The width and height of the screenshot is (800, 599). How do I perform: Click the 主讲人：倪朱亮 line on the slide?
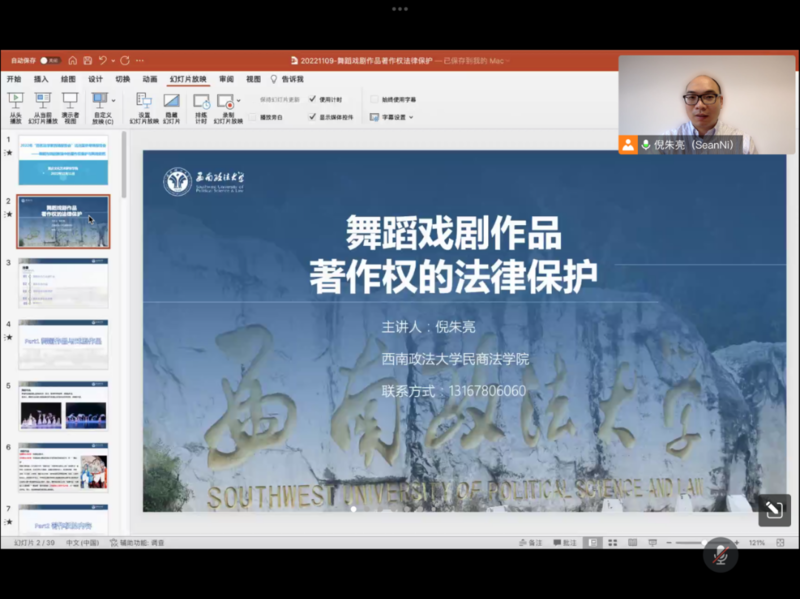click(x=429, y=327)
